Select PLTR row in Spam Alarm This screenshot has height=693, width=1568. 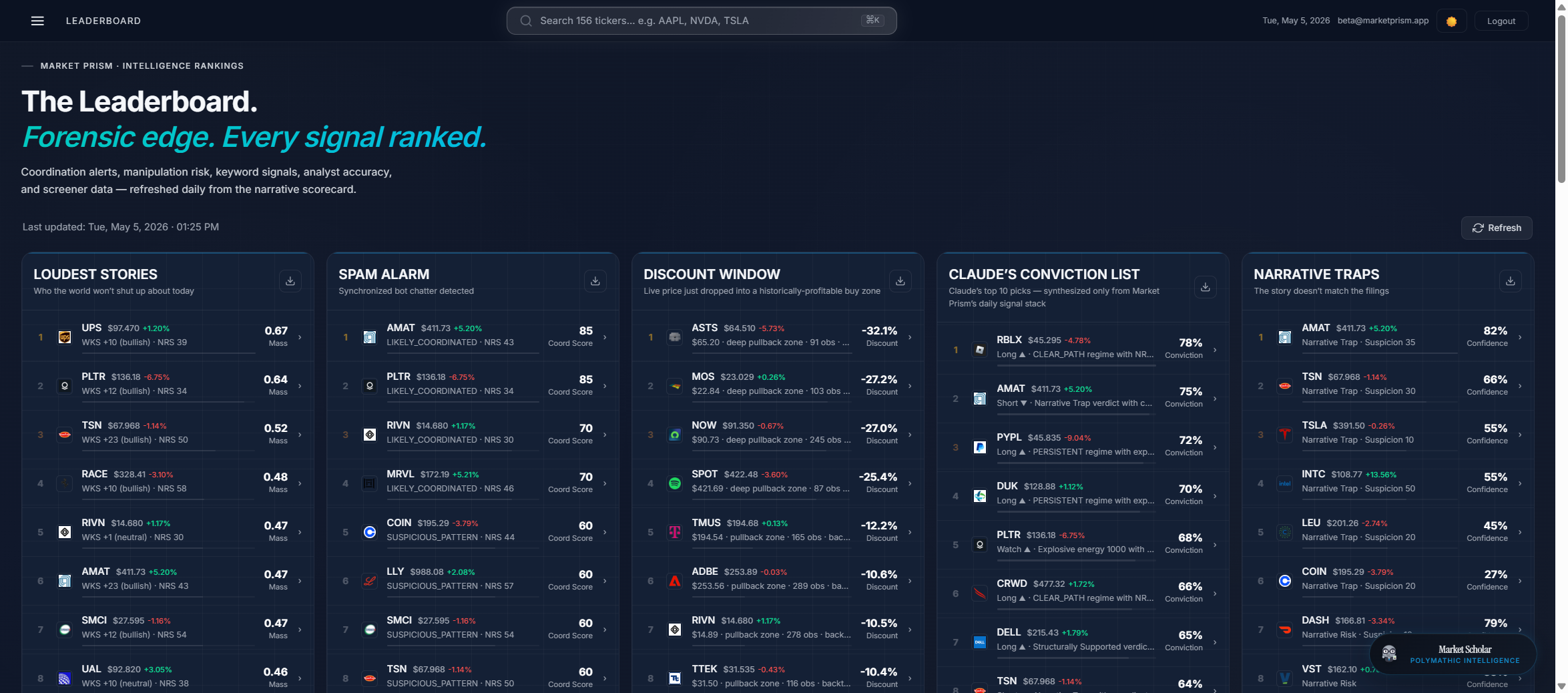click(x=473, y=386)
